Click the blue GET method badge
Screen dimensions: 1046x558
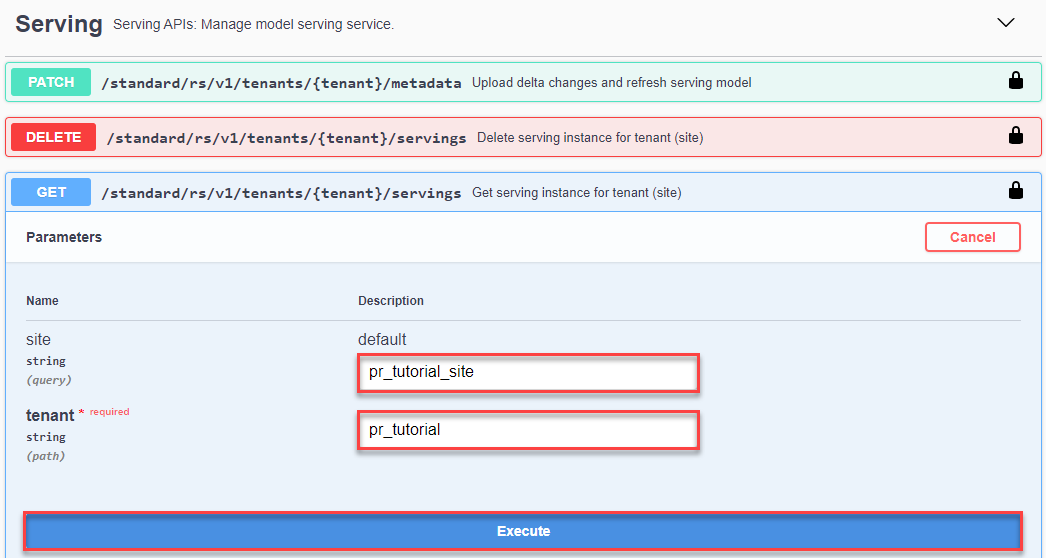click(51, 192)
